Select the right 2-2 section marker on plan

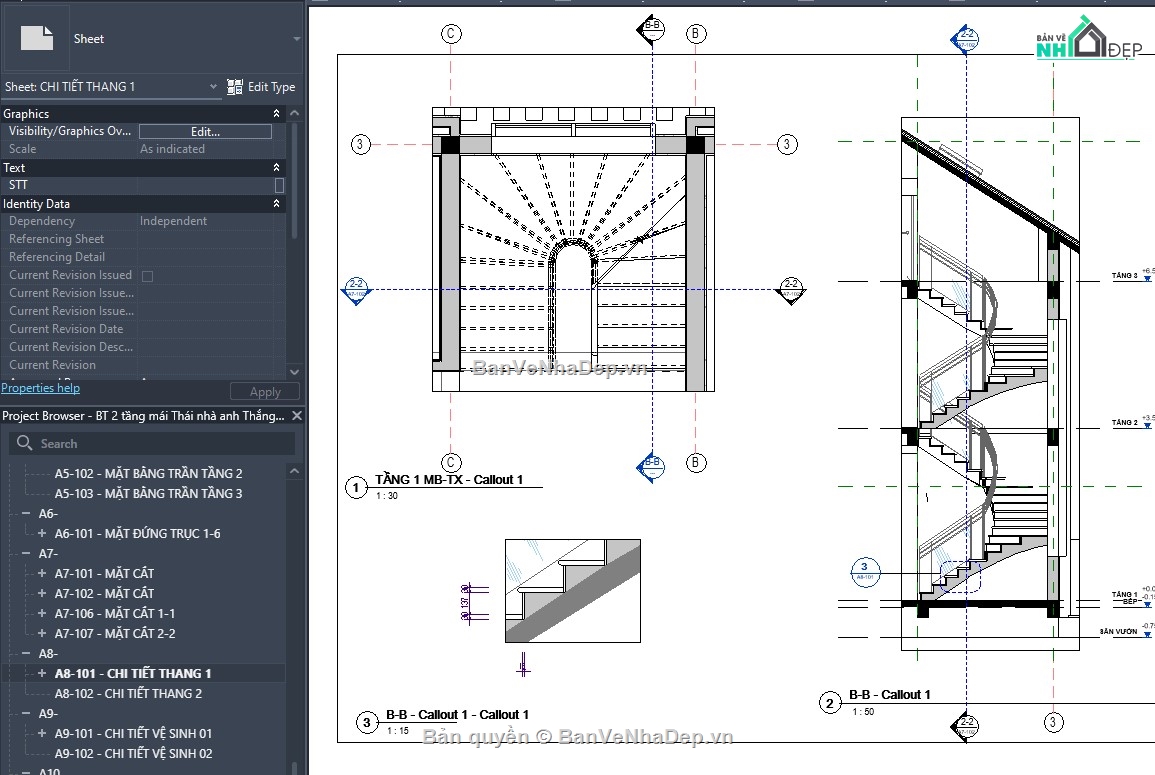click(x=790, y=290)
